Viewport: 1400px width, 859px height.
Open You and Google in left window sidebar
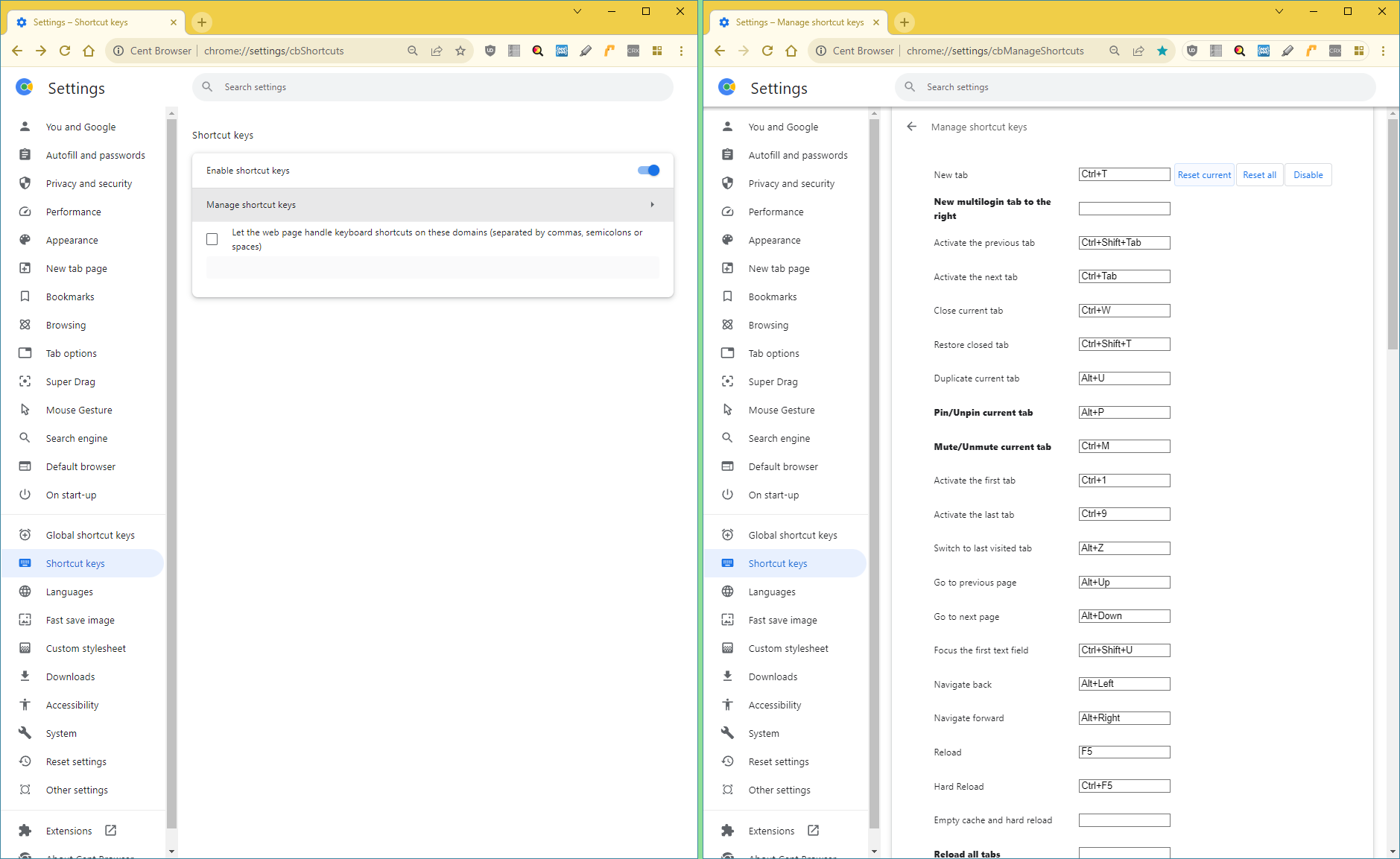click(80, 127)
